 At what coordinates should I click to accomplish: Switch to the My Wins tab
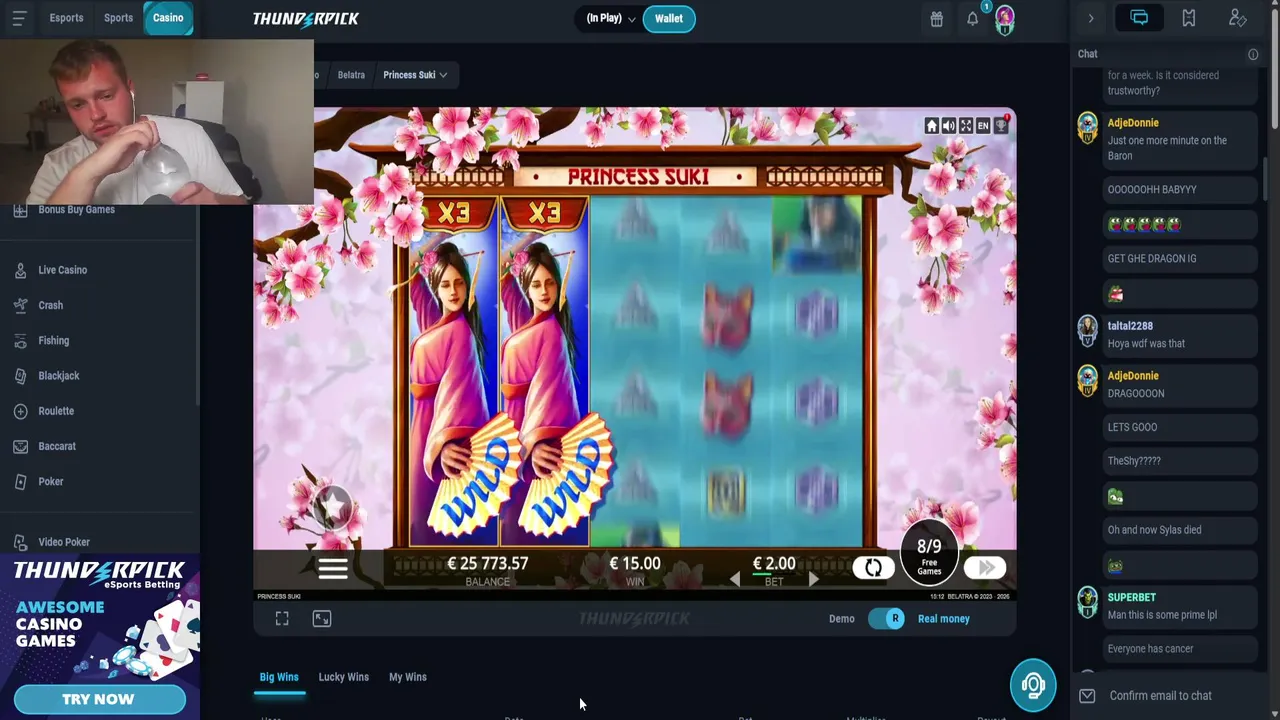coord(407,677)
